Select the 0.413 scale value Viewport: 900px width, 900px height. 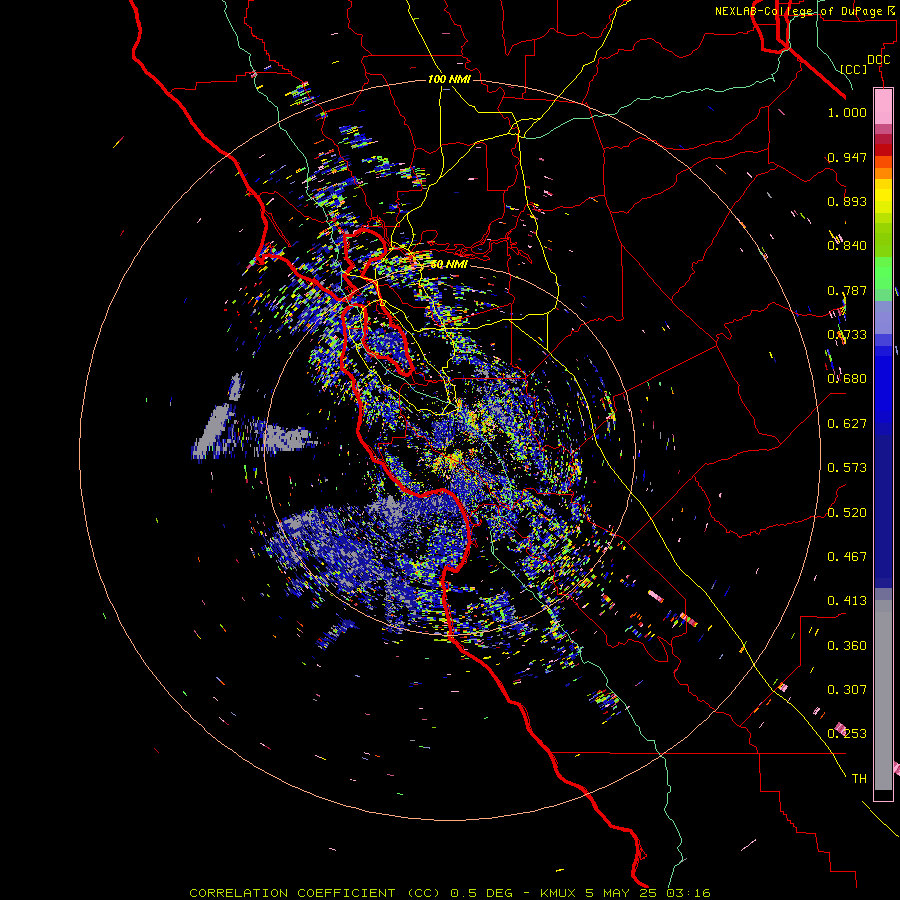(847, 601)
